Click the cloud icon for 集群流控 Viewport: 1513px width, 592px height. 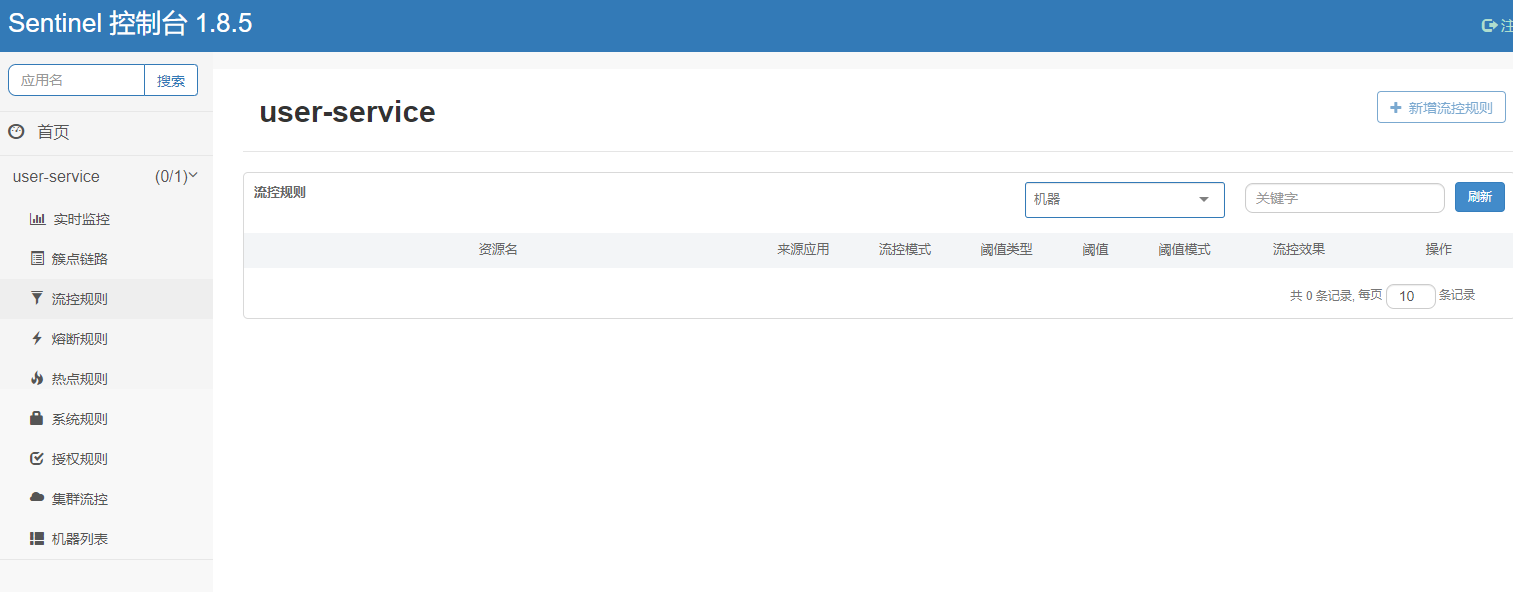pos(37,497)
